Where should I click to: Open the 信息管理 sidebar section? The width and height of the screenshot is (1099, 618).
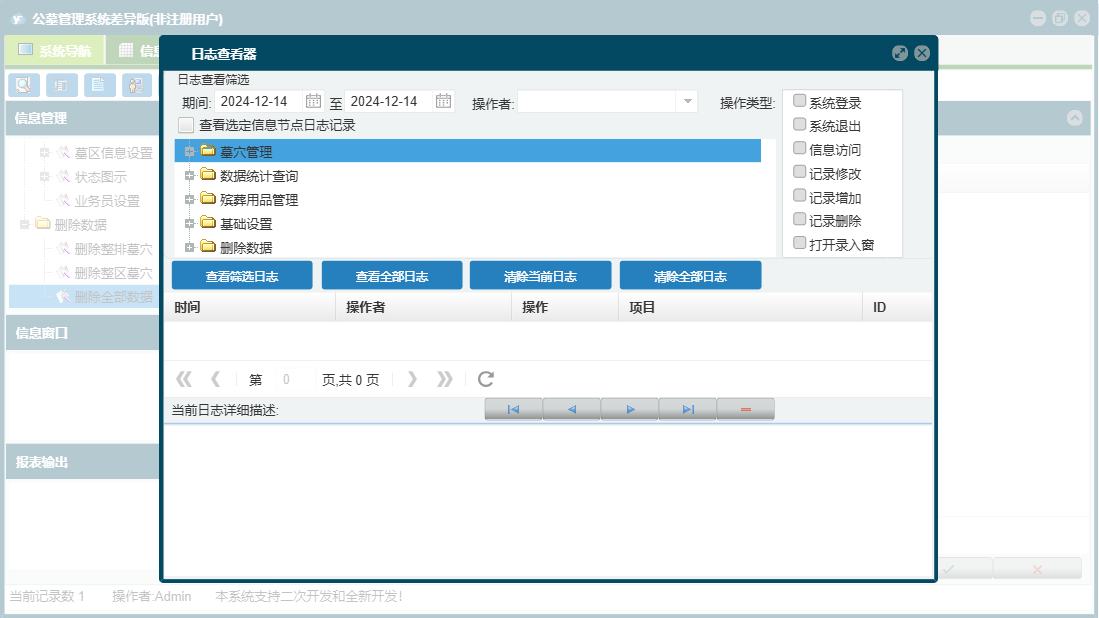[x=83, y=118]
